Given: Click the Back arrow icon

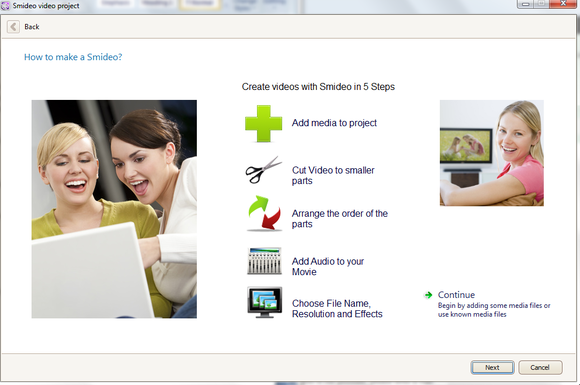Looking at the screenshot, I should pyautogui.click(x=13, y=27).
